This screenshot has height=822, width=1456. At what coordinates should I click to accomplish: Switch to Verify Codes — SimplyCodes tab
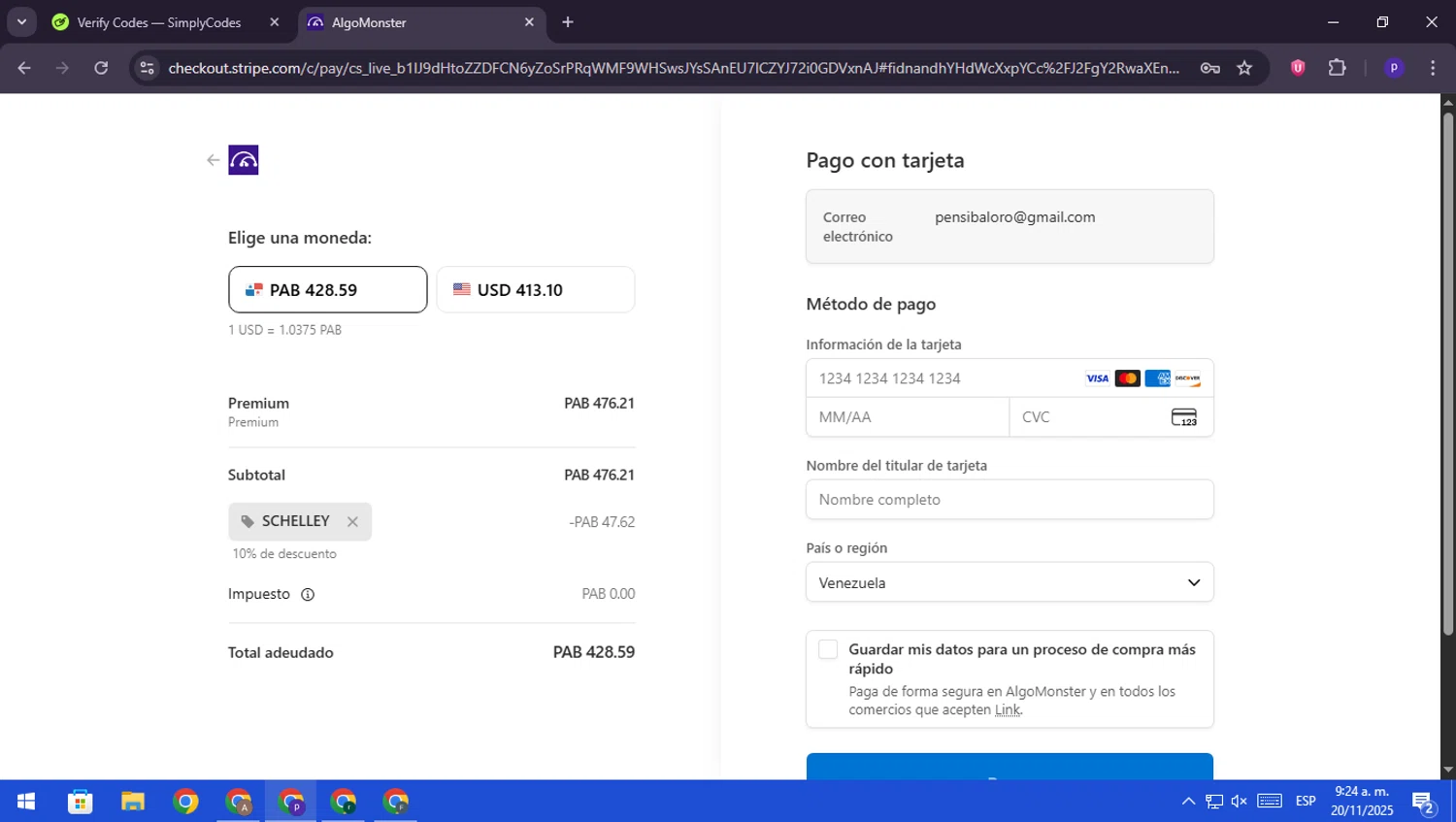coord(161,22)
